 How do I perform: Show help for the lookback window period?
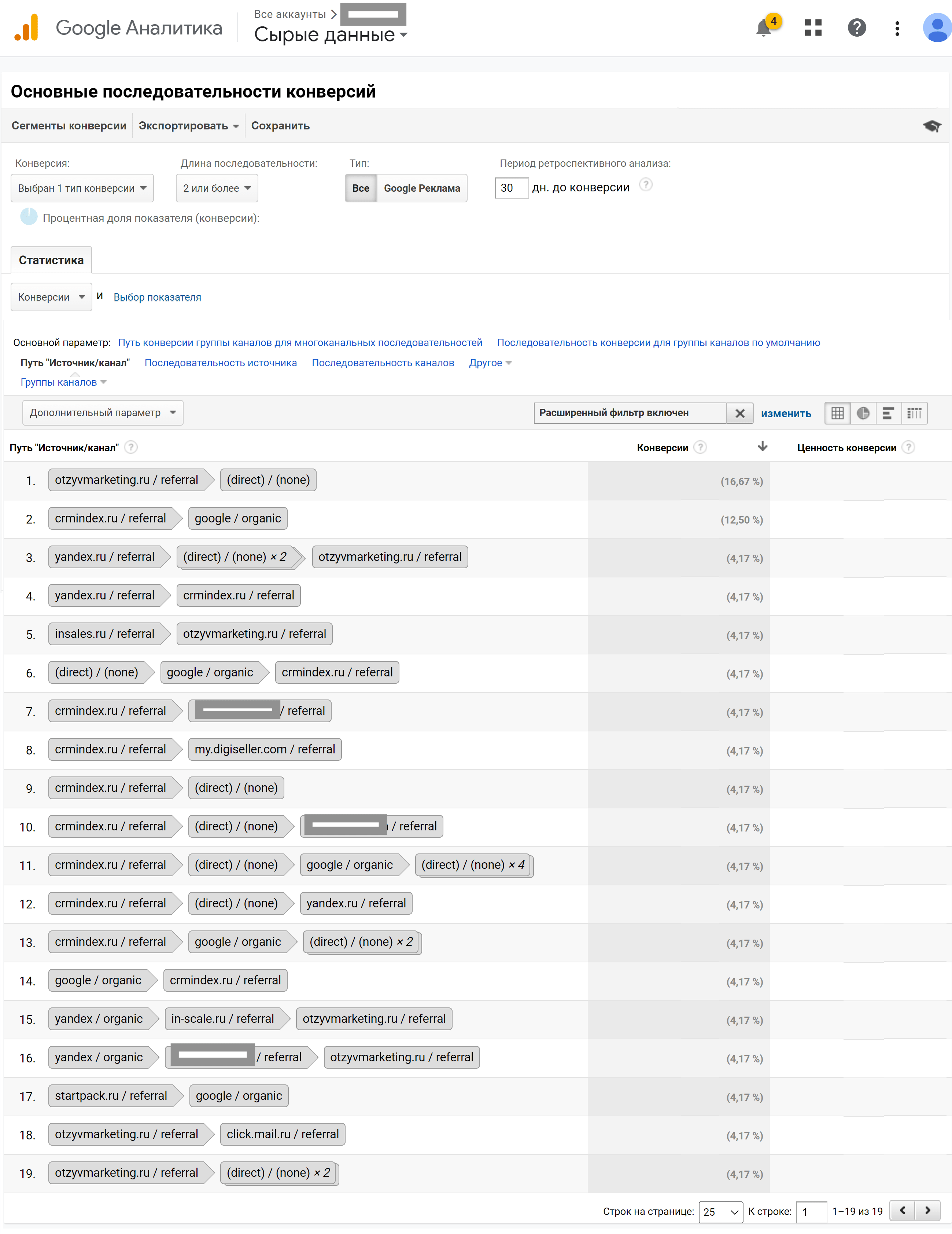[645, 185]
